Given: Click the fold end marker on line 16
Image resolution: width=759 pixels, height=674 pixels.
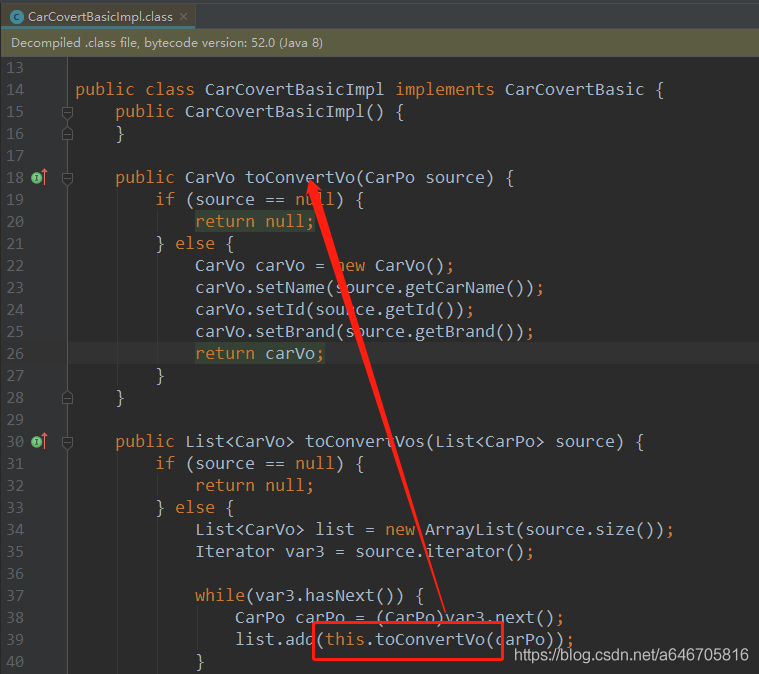Looking at the screenshot, I should click(68, 134).
